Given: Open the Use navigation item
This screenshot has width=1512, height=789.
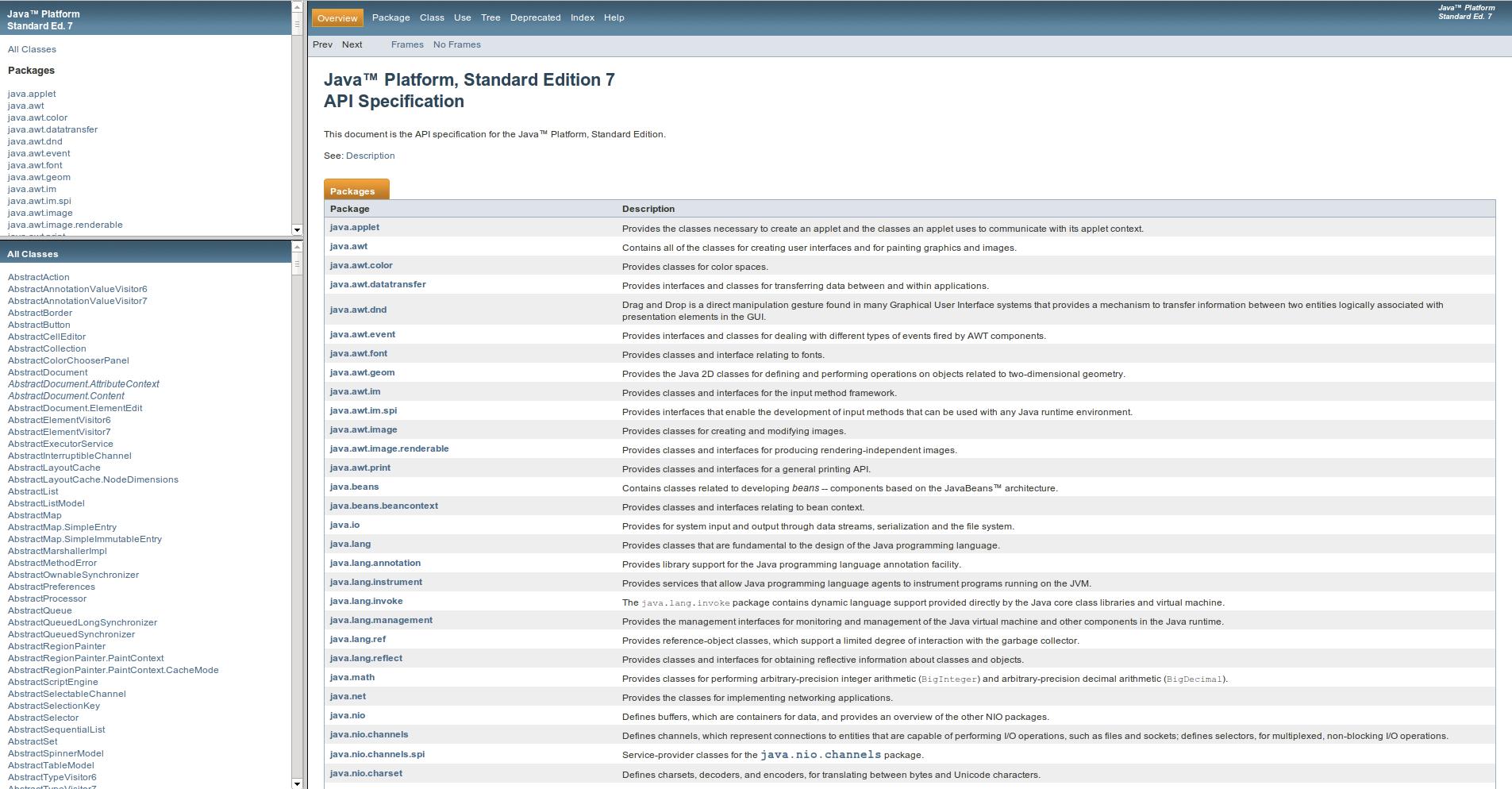Looking at the screenshot, I should (463, 17).
